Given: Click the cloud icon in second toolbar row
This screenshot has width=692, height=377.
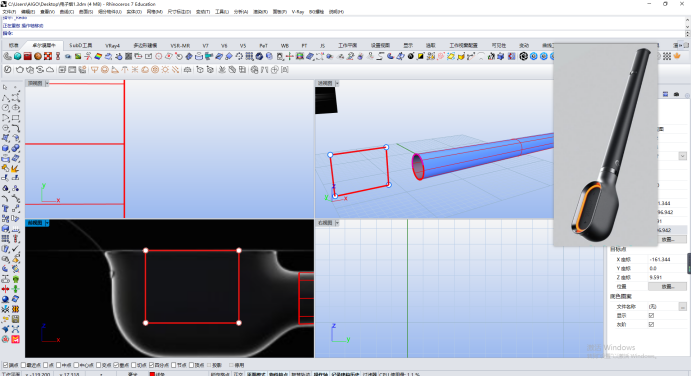Looking at the screenshot, I should click(50, 70).
